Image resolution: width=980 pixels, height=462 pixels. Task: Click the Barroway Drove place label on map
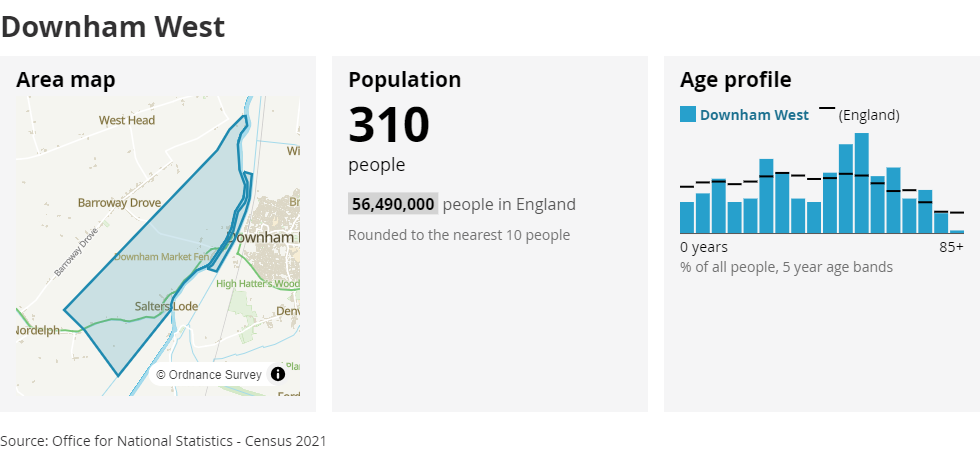pyautogui.click(x=119, y=203)
